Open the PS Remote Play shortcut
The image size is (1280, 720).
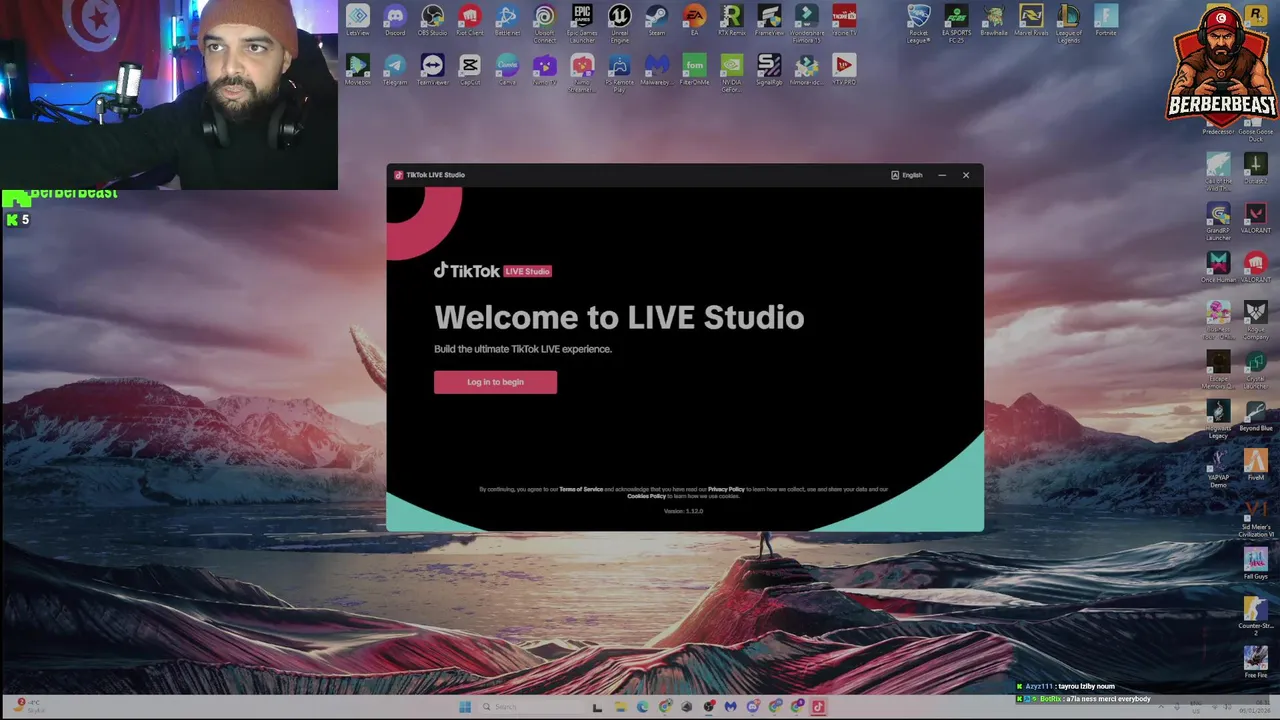pos(620,73)
